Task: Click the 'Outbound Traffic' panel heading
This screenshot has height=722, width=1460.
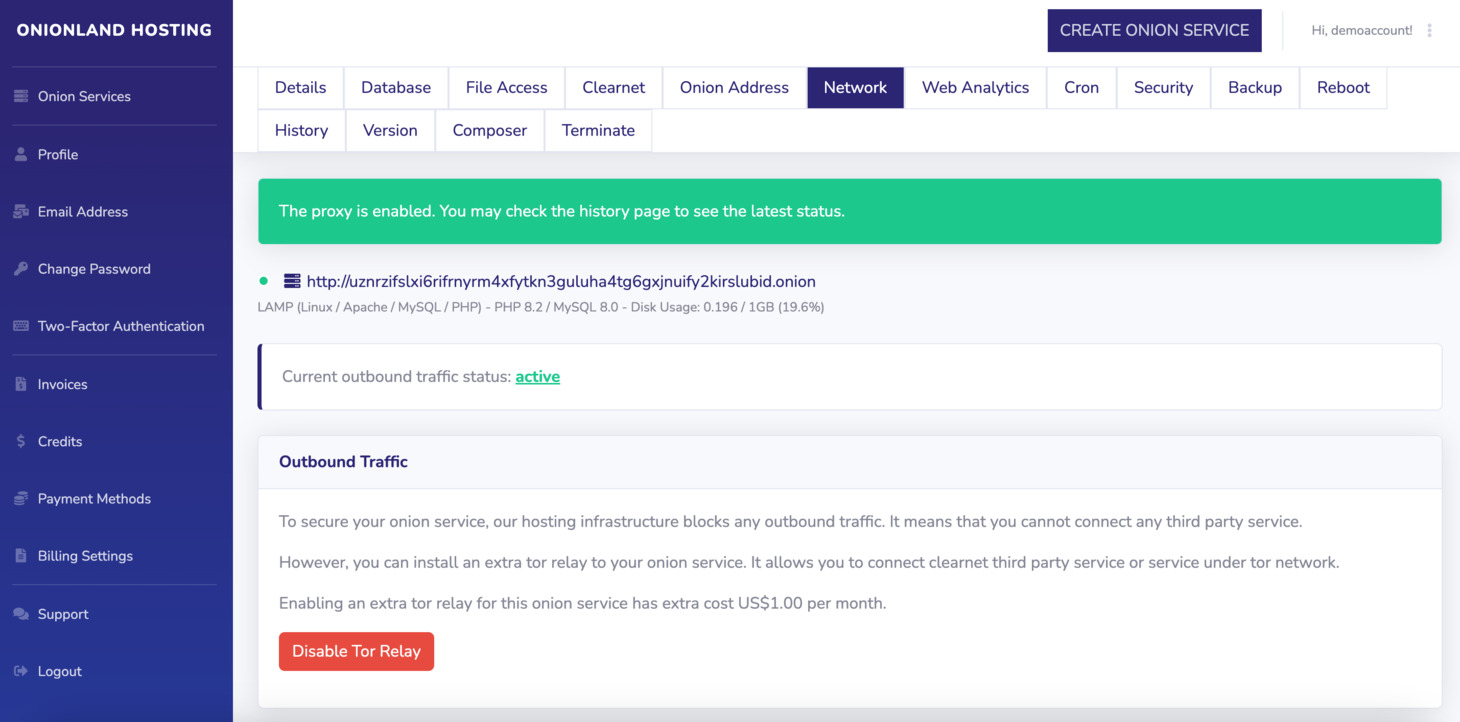Action: [343, 462]
